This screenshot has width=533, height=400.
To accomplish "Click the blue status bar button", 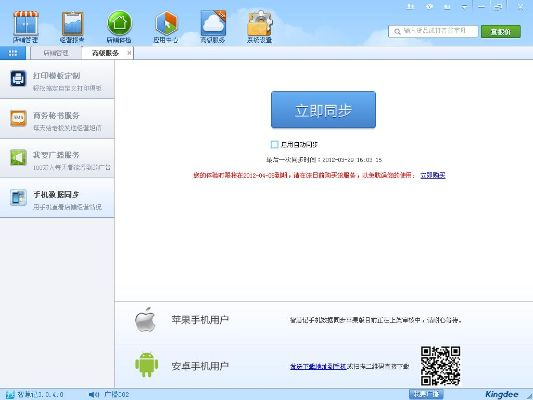I will [426, 394].
